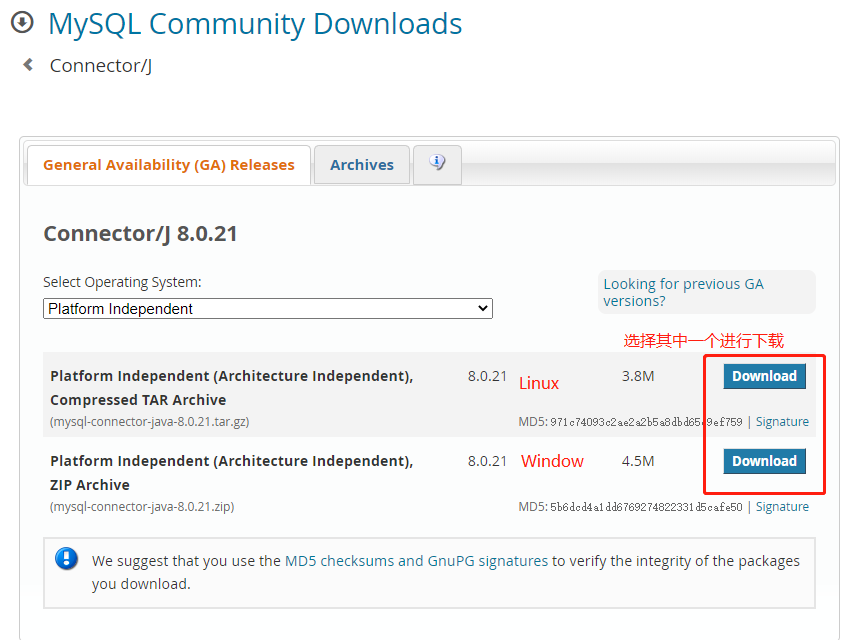Screen dimensions: 842x640
Task: Download the ZIP Archive (4.5M)
Action: 765,461
